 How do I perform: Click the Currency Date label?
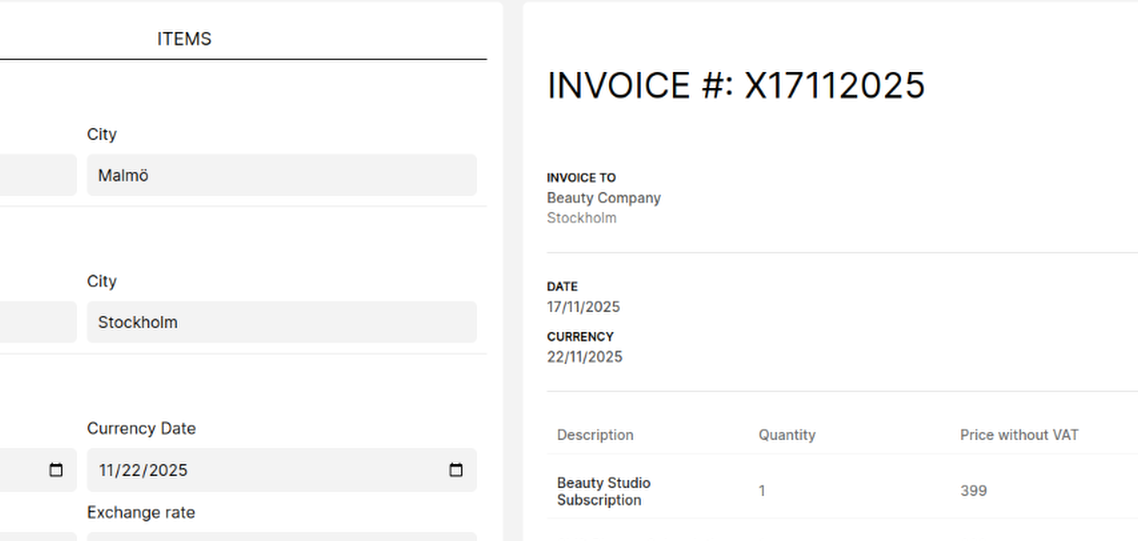pos(141,428)
